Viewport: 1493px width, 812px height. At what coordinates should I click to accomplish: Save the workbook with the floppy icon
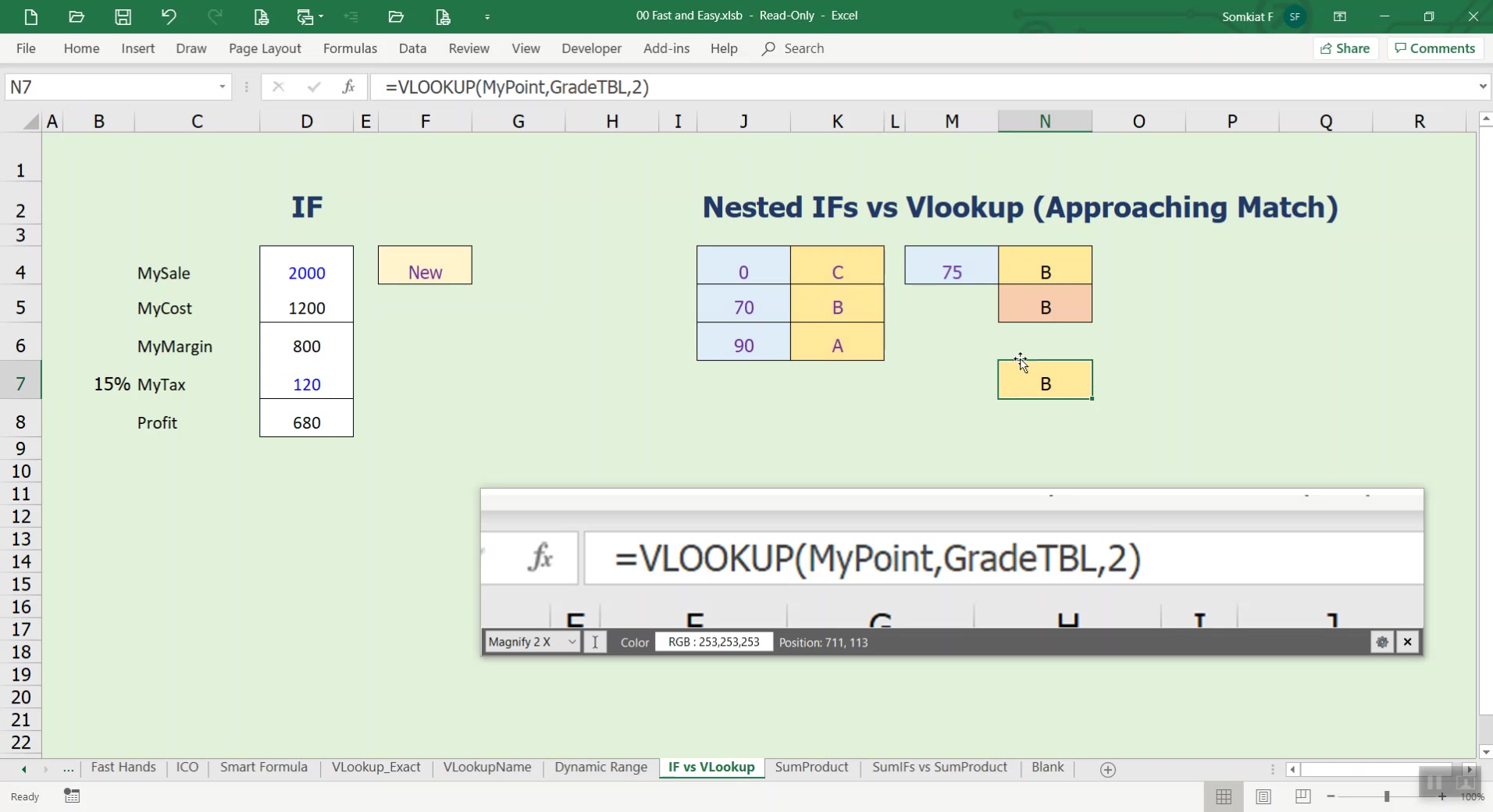click(123, 16)
